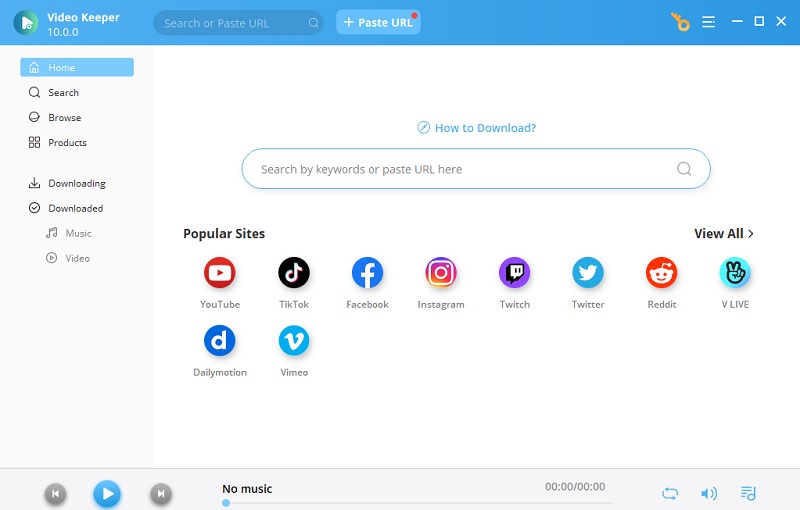800x510 pixels.
Task: Open the hamburger menu in title bar
Action: 709,22
